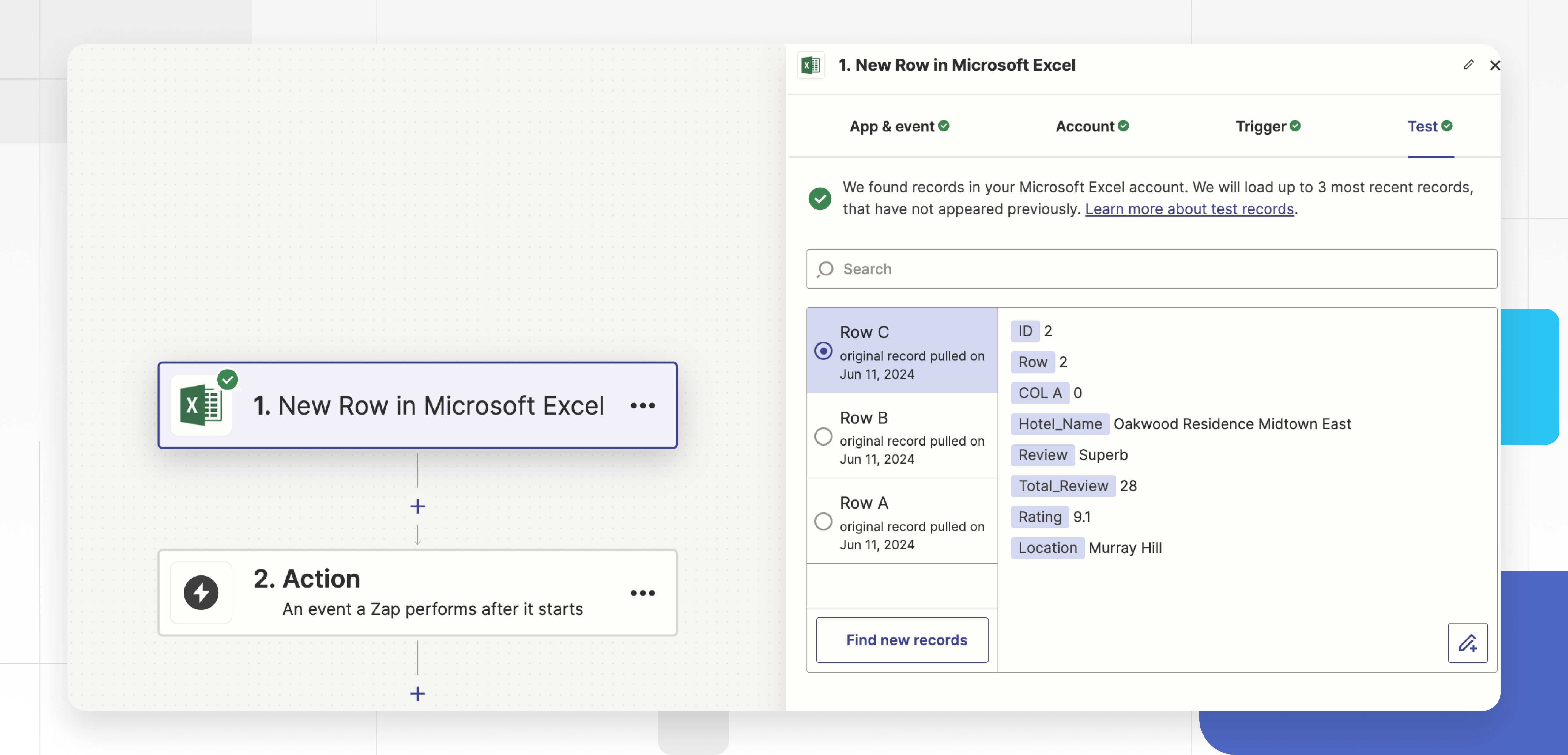Add a step below the Action step

417,693
